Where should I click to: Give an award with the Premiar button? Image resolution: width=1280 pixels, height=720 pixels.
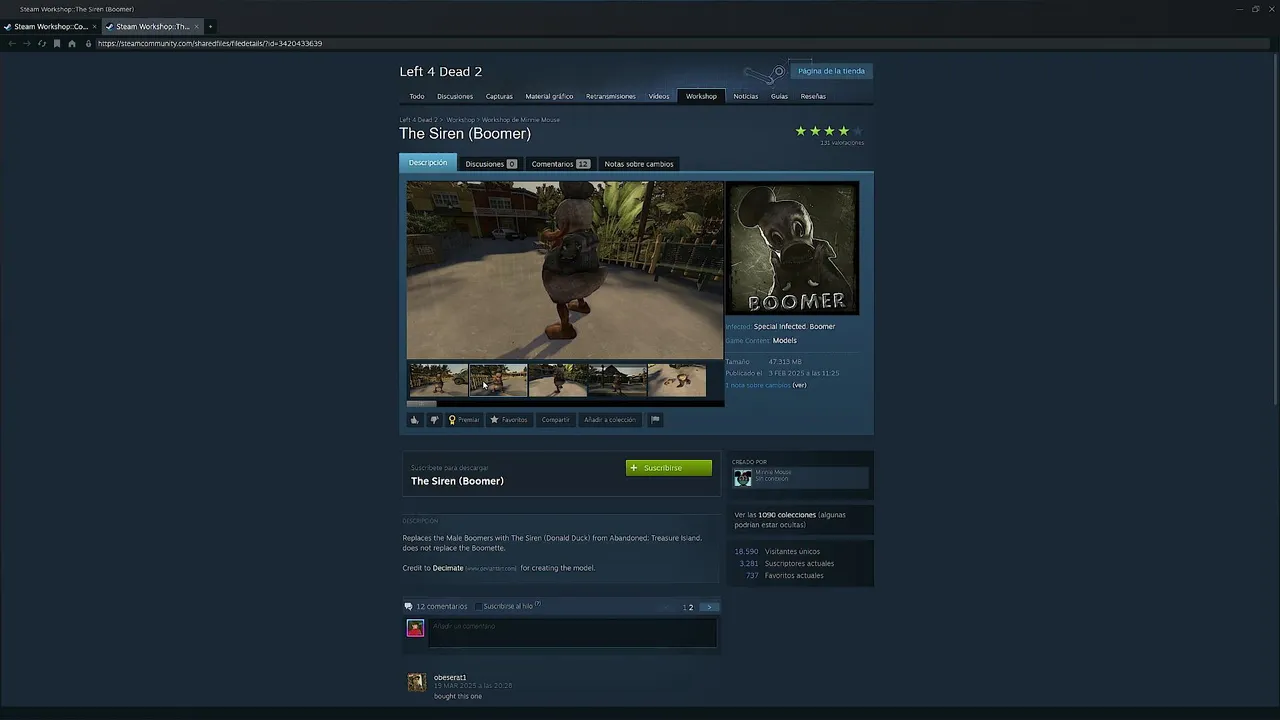[464, 420]
